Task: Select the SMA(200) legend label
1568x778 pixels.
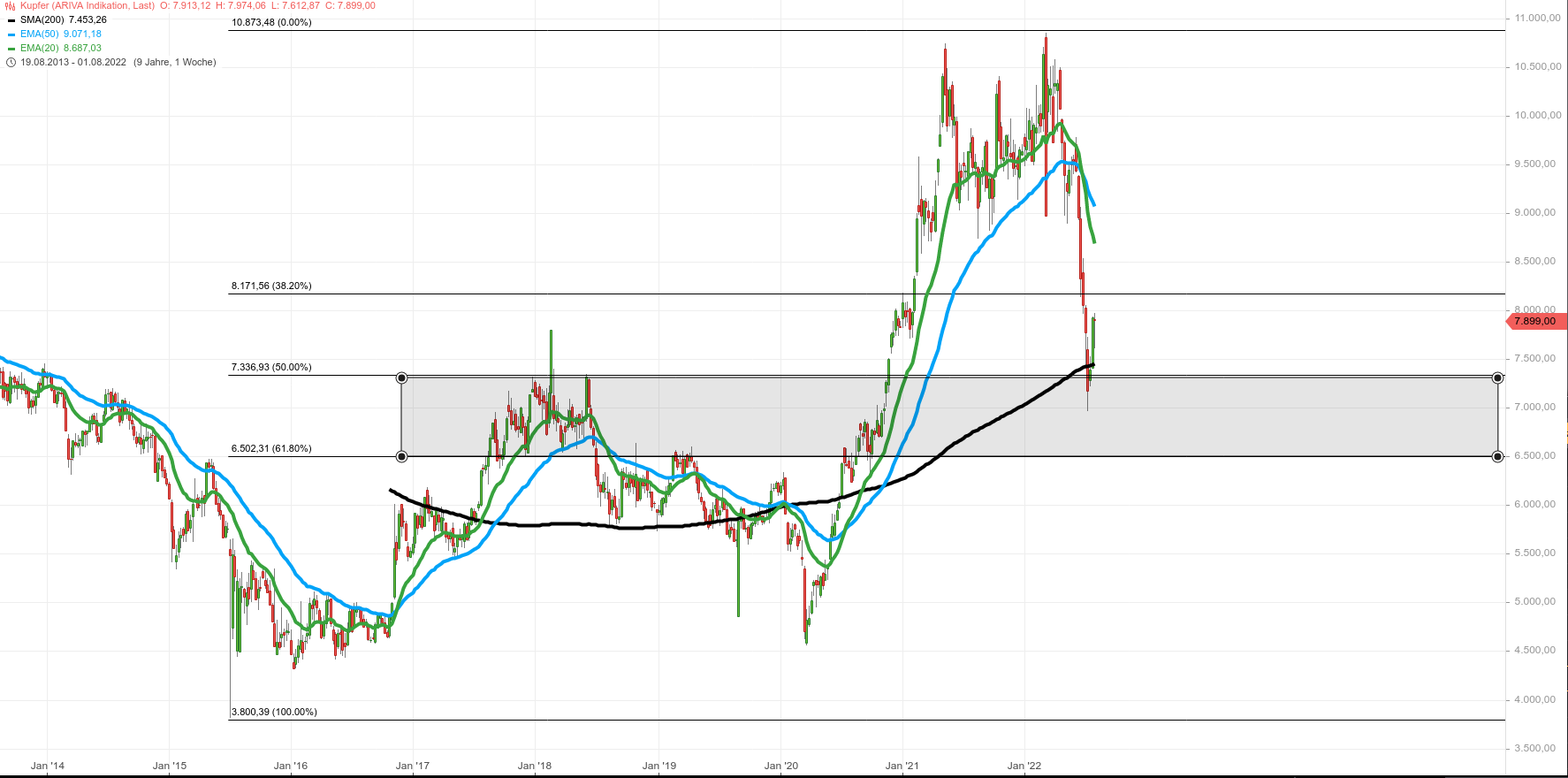Action: pyautogui.click(x=42, y=19)
